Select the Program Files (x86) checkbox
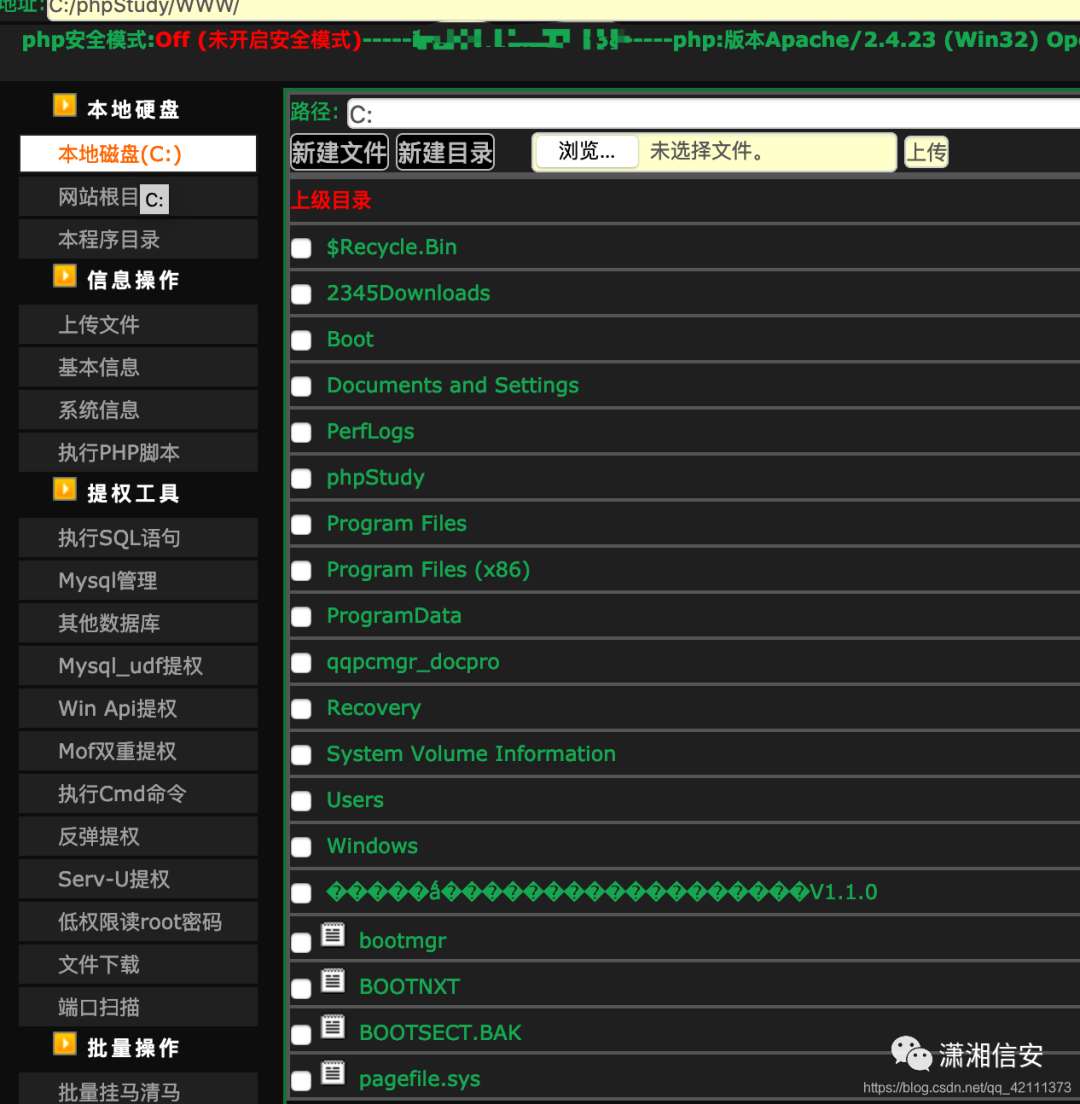The width and height of the screenshot is (1080, 1104). 301,570
